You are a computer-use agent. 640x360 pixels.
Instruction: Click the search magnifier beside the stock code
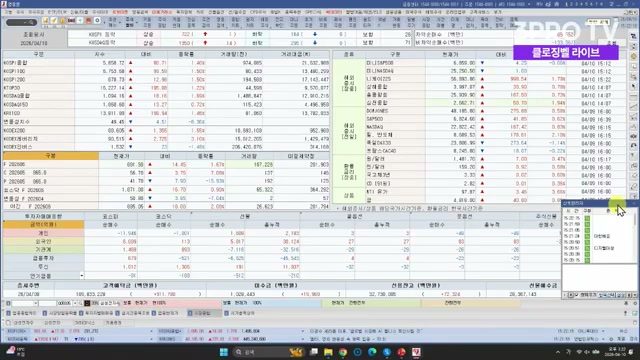pos(80,303)
